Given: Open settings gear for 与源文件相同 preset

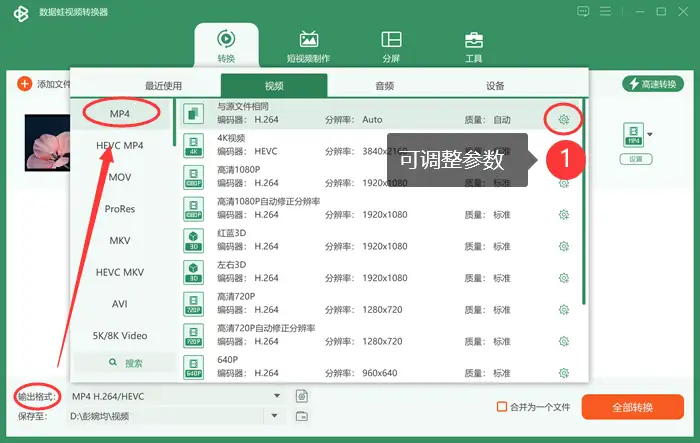Looking at the screenshot, I should point(564,119).
